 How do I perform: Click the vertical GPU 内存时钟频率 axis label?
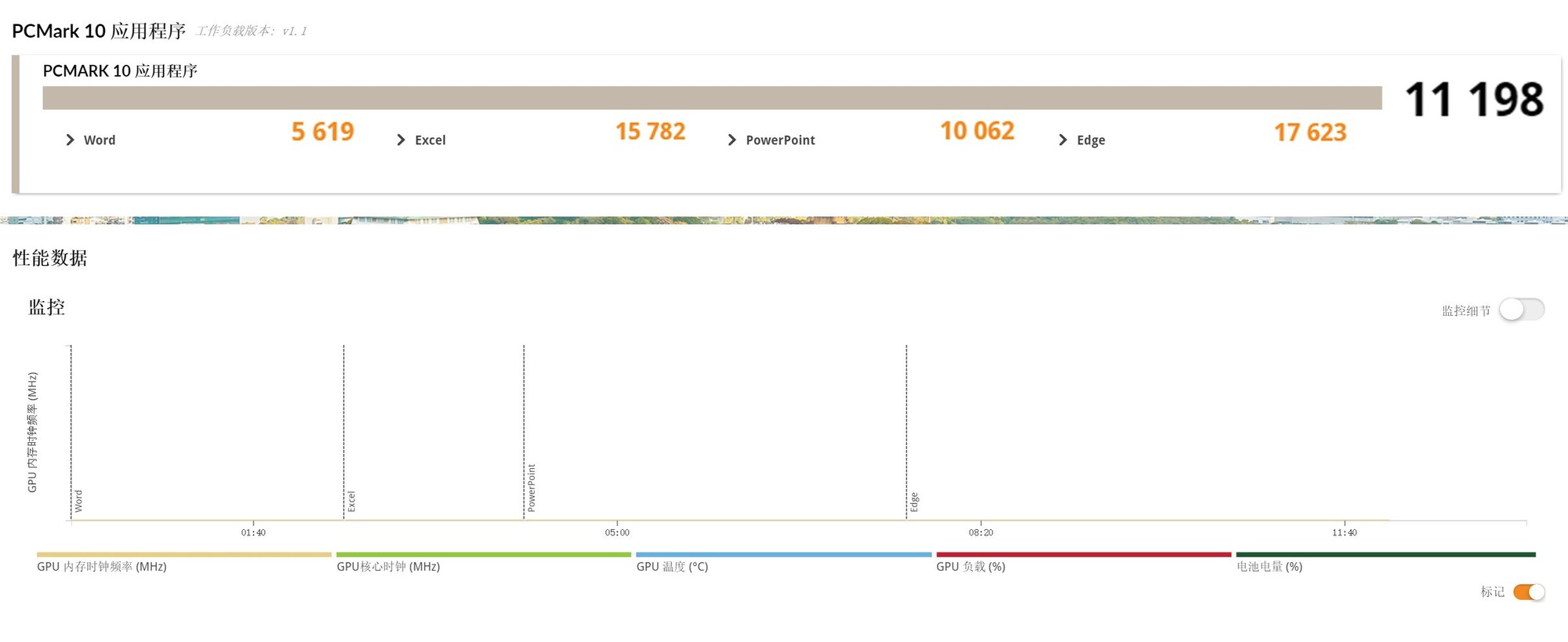pyautogui.click(x=32, y=432)
